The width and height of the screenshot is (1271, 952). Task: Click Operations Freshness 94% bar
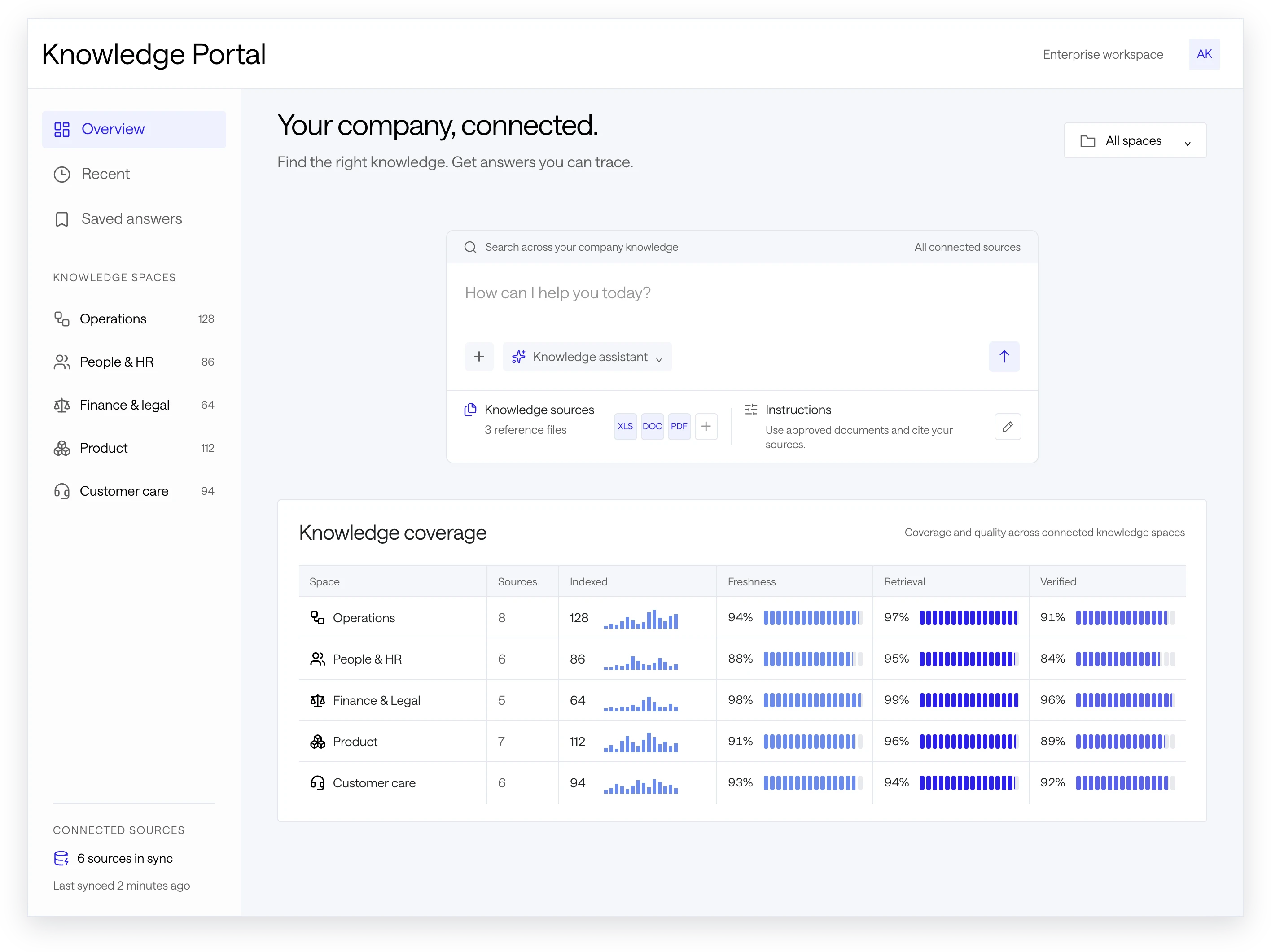[x=812, y=618]
